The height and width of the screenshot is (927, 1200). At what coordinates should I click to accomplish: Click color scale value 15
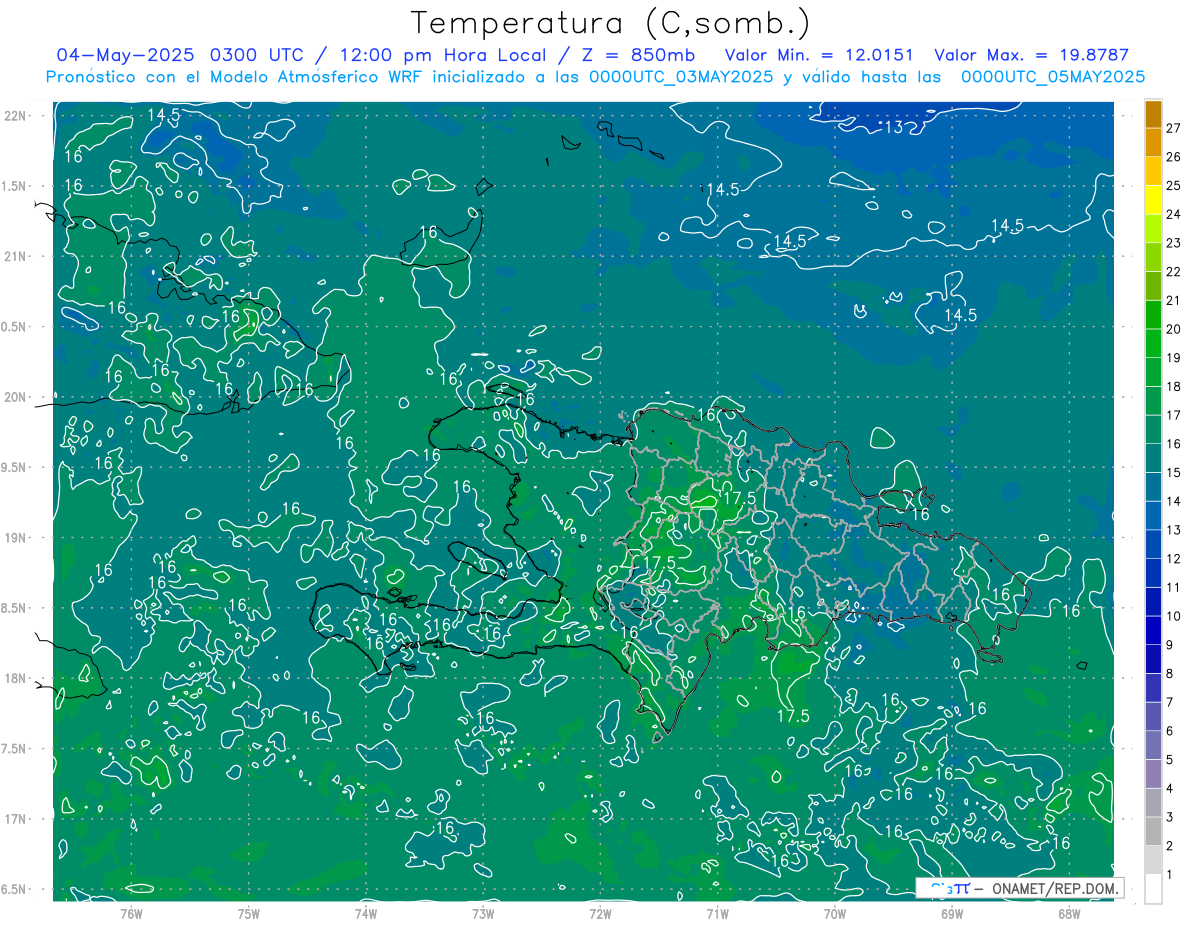pos(1173,472)
